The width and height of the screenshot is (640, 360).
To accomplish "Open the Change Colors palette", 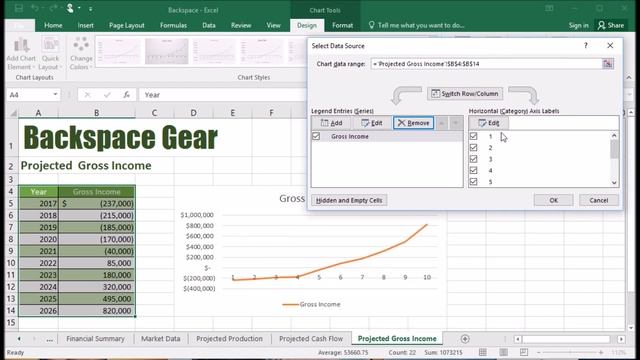I will (x=81, y=54).
